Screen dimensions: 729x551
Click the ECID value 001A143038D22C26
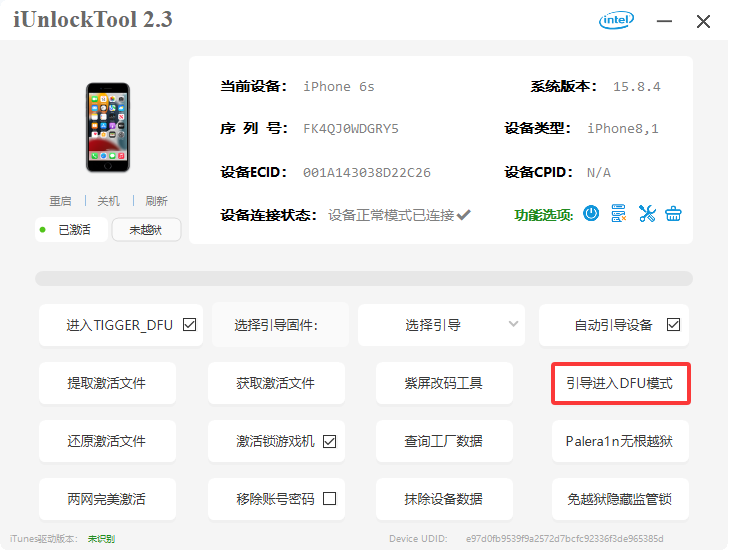click(x=367, y=173)
